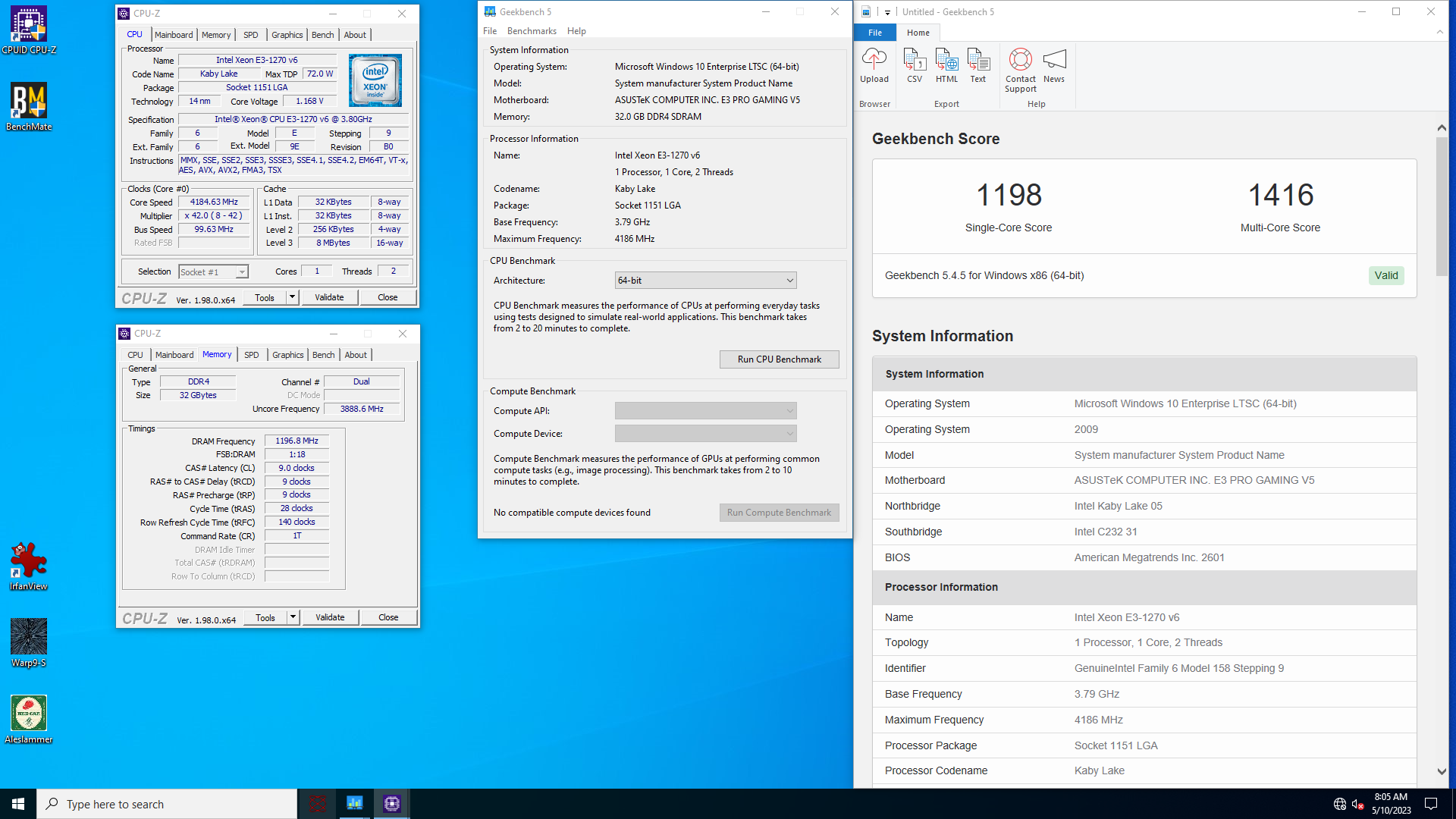Viewport: 1456px width, 819px height.
Task: Open the taskbar clock and date
Action: tap(1391, 804)
